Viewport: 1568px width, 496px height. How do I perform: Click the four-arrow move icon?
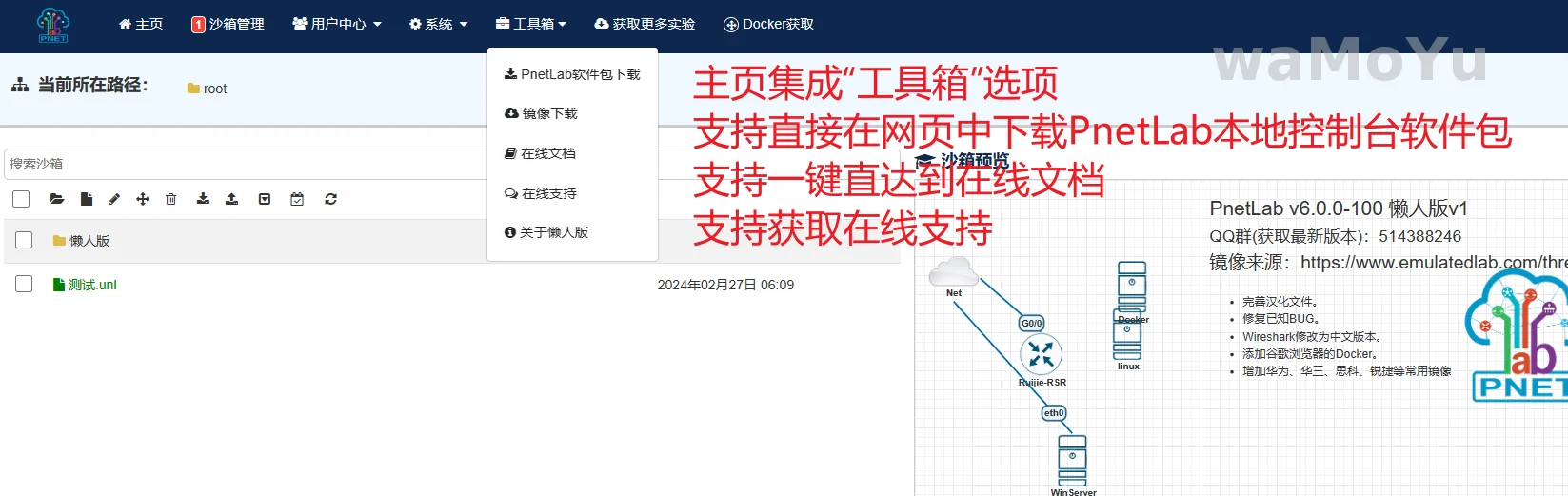point(143,199)
